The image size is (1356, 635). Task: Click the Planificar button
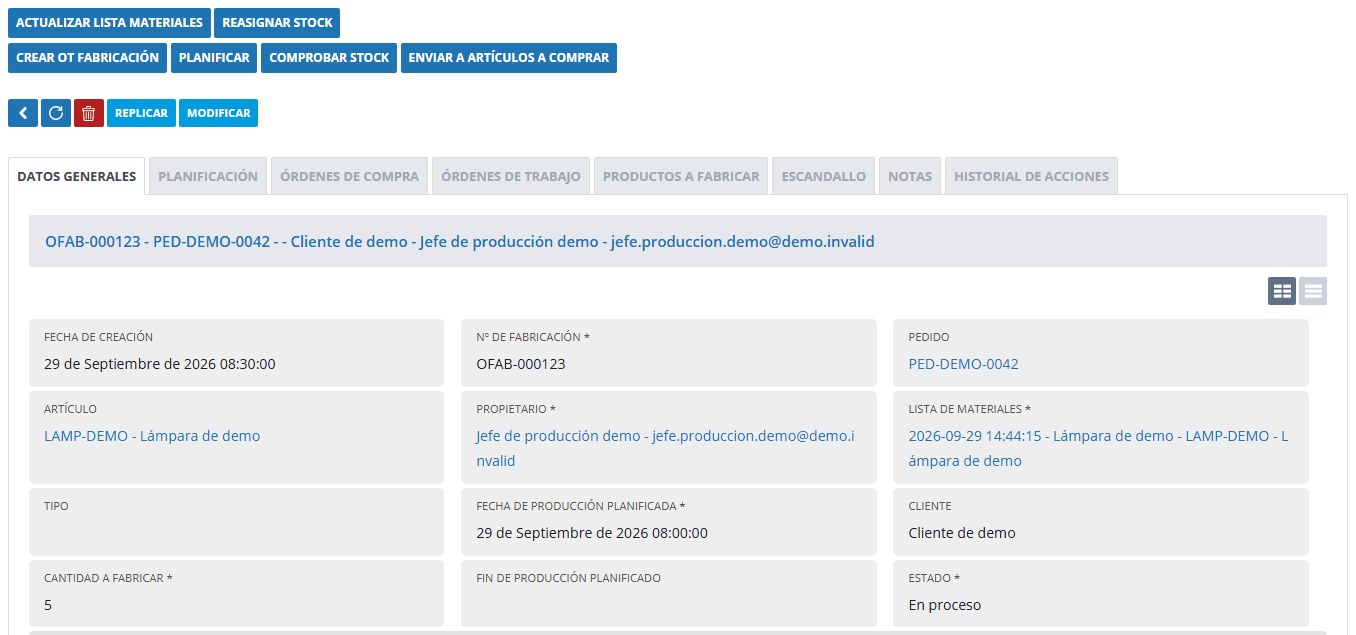tap(214, 58)
